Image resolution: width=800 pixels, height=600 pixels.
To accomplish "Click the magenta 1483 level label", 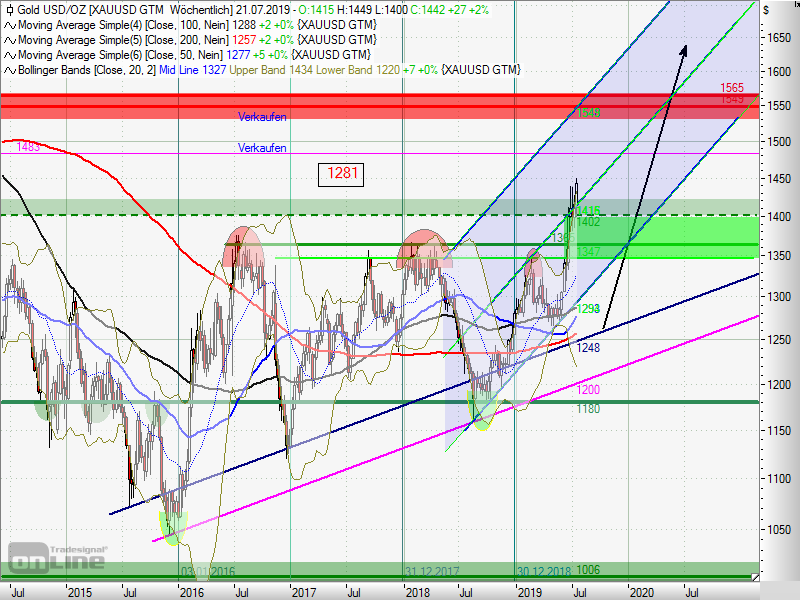I will [x=28, y=147].
